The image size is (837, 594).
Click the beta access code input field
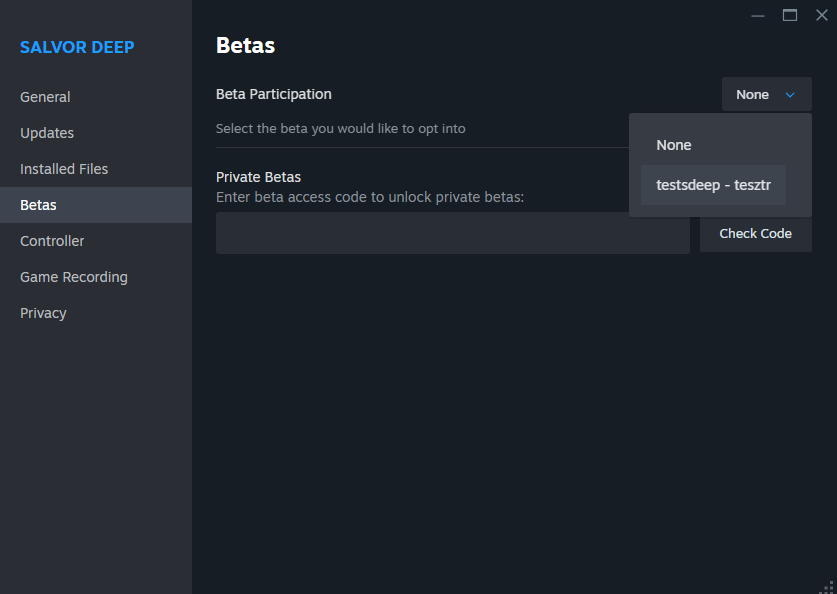tap(452, 233)
